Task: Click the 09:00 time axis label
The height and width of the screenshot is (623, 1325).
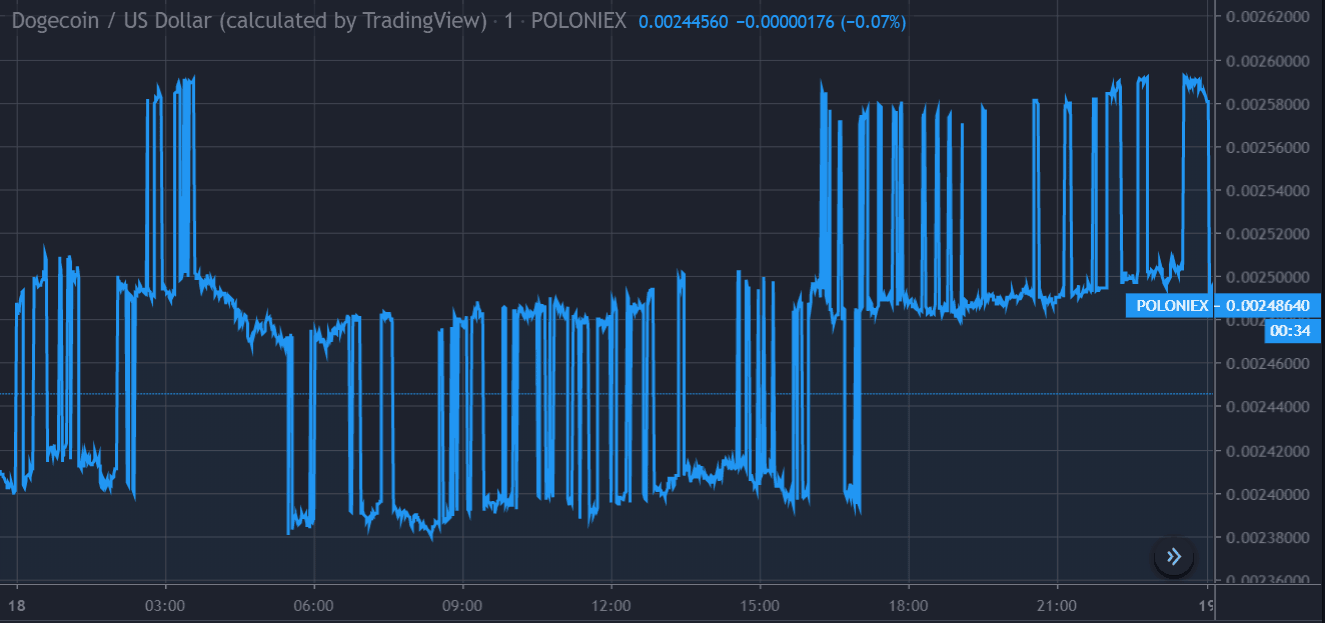Action: tap(463, 606)
